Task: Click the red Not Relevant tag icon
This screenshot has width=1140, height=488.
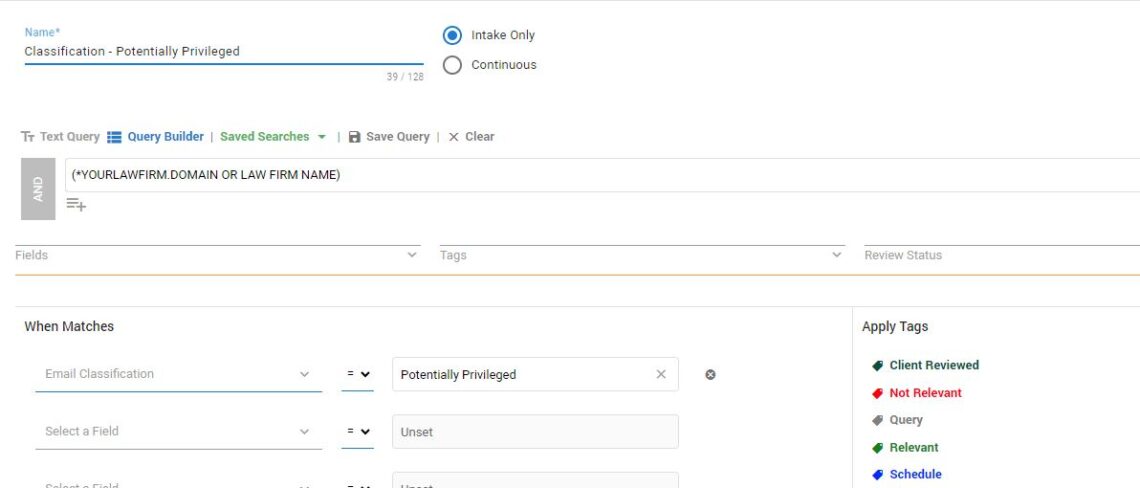Action: 877,393
